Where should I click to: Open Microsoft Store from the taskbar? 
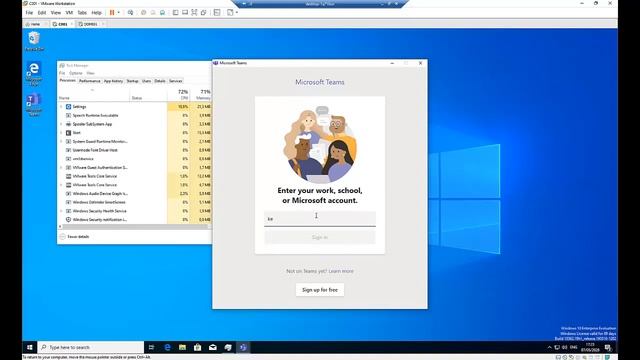(198, 347)
